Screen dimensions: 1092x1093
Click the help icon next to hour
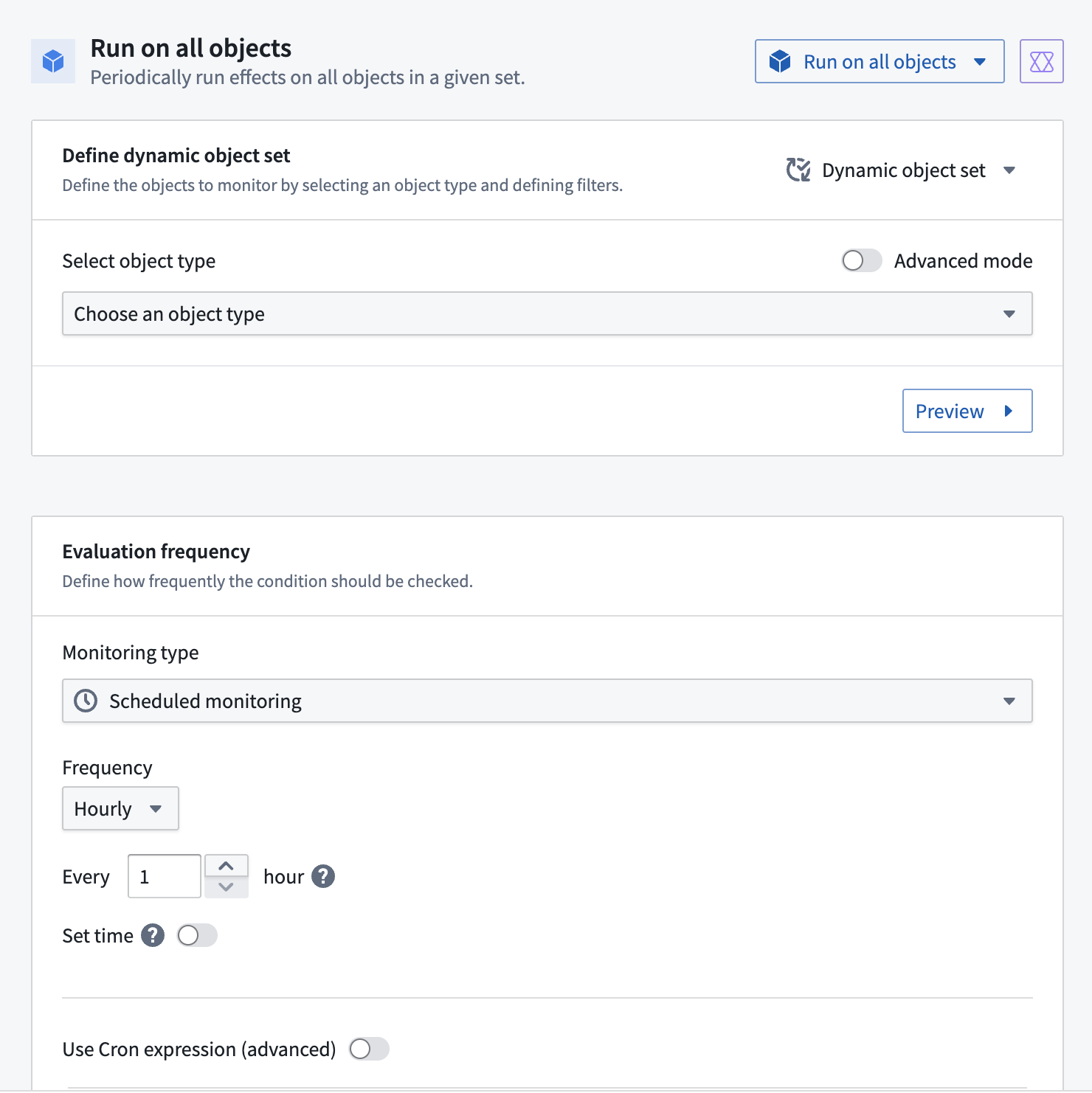pos(323,876)
